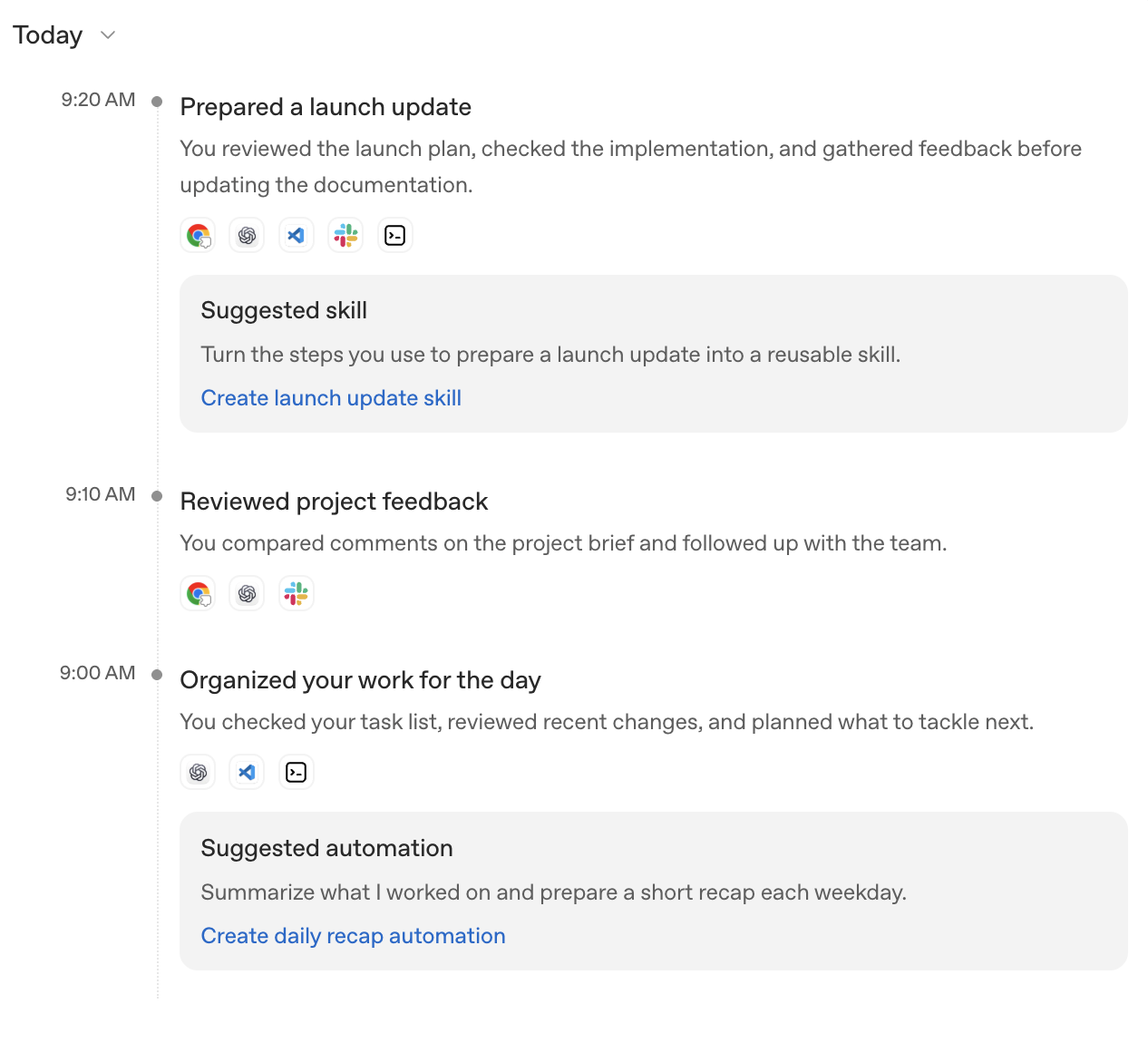Viewport: 1148px width, 1043px height.
Task: Click the Suggested automation card heading
Action: point(326,848)
